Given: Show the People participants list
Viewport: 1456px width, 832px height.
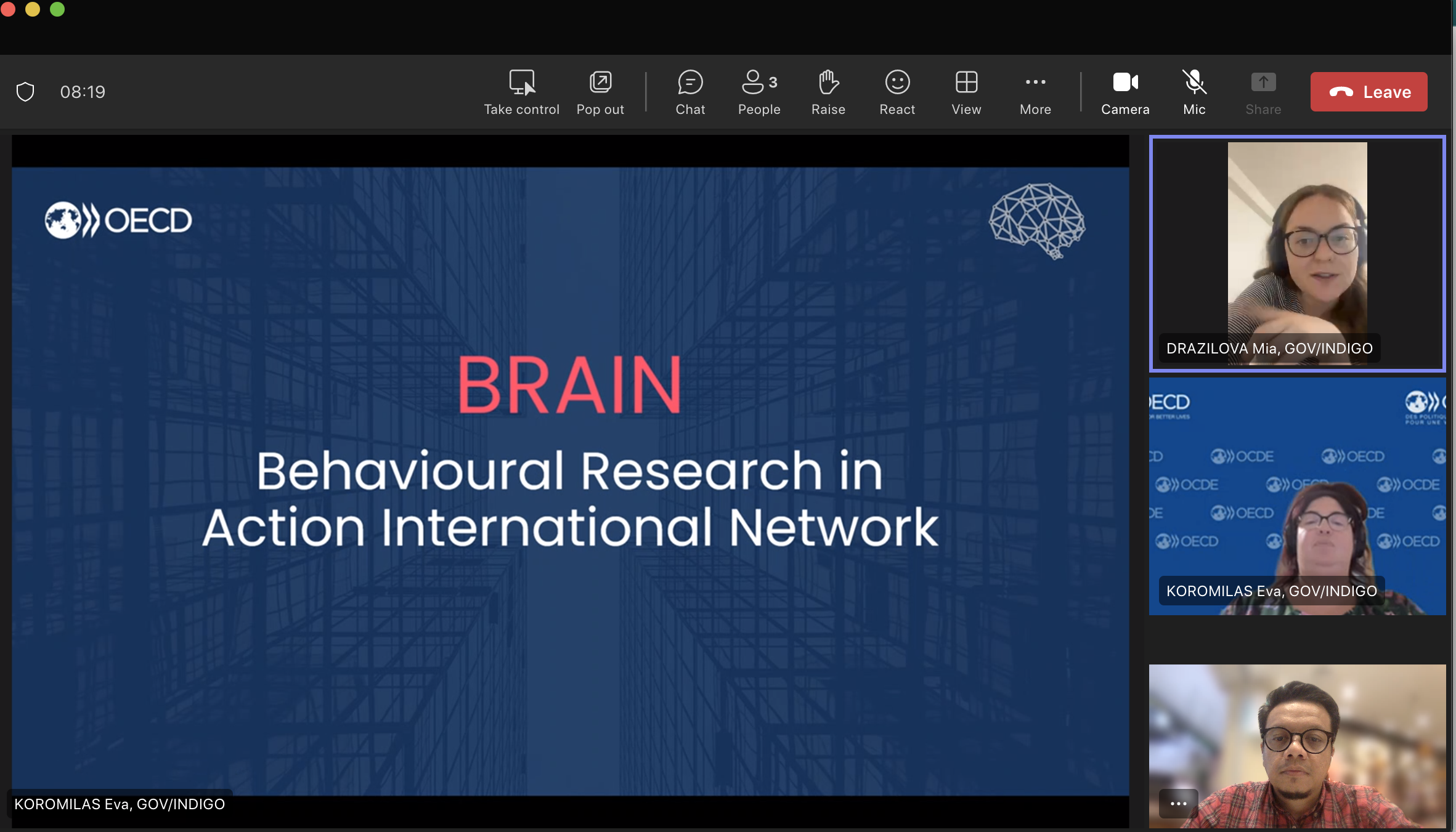Looking at the screenshot, I should [759, 92].
